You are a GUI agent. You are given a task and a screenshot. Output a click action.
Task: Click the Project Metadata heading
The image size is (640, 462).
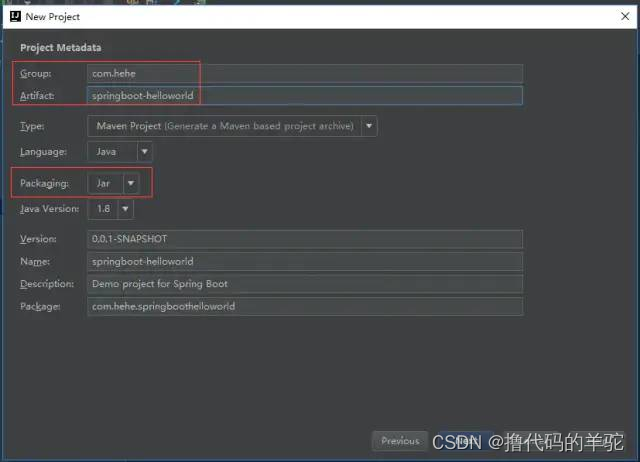pyautogui.click(x=61, y=48)
